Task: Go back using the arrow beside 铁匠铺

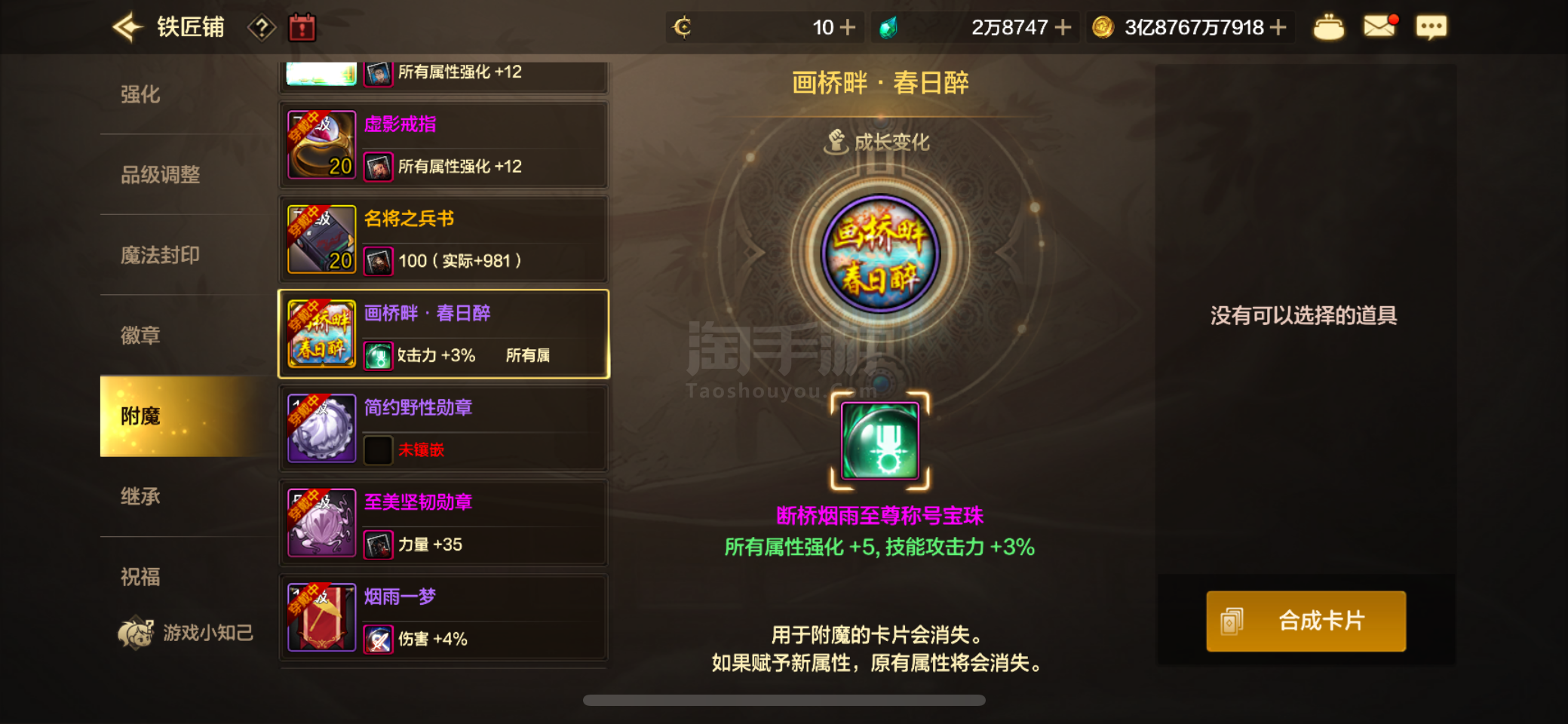Action: (127, 28)
